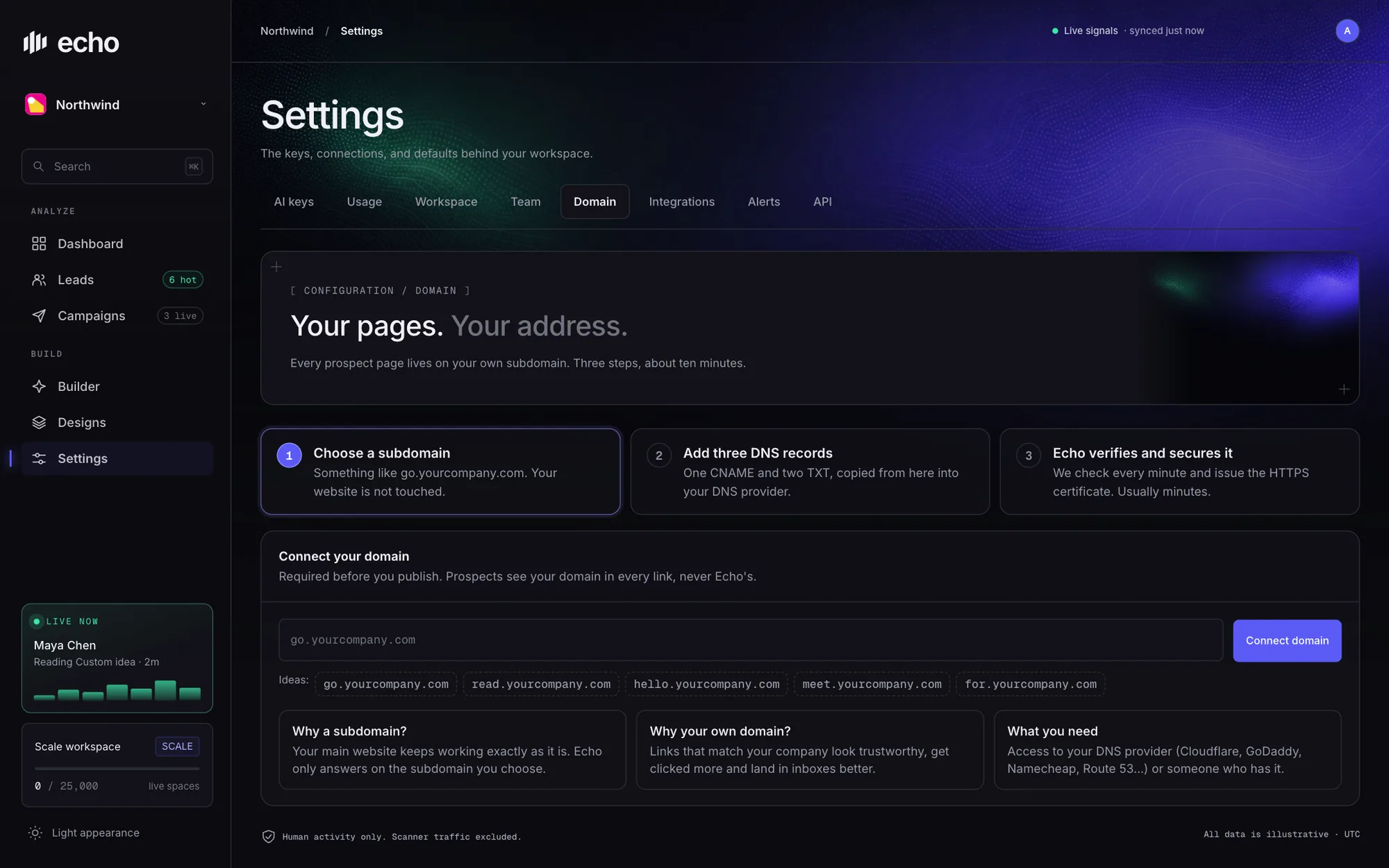Switch to the Workspace tab
Screen dimensions: 1389x868
click(446, 201)
